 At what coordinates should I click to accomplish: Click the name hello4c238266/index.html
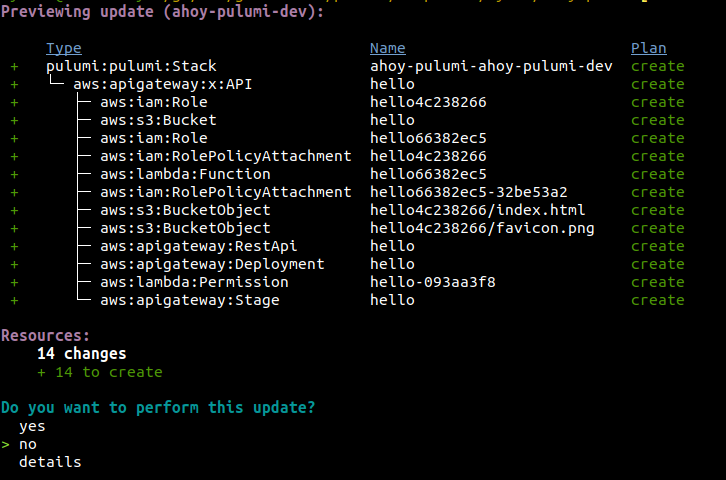[477, 210]
